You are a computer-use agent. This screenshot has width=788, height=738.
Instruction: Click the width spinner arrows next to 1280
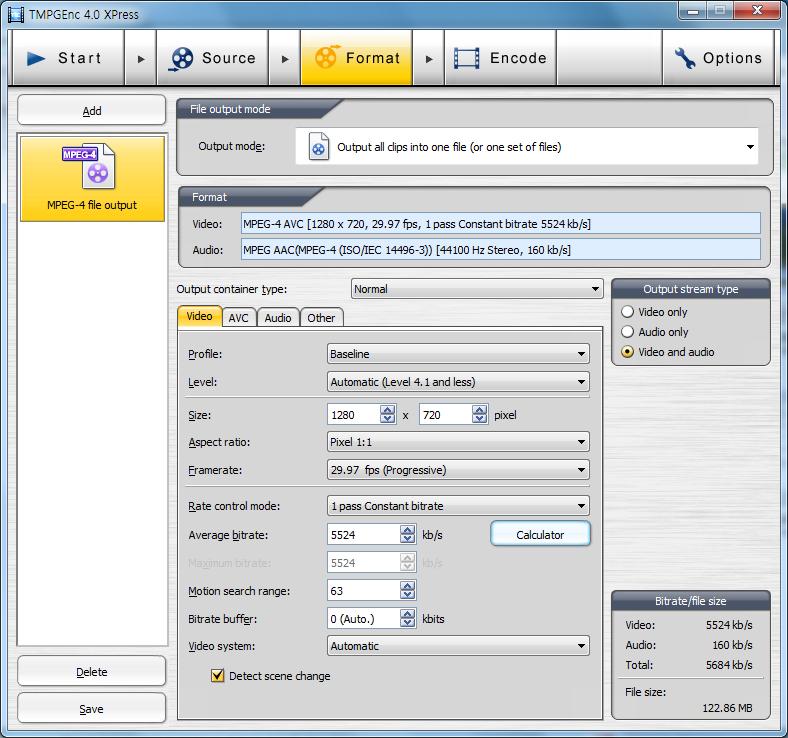click(x=387, y=414)
